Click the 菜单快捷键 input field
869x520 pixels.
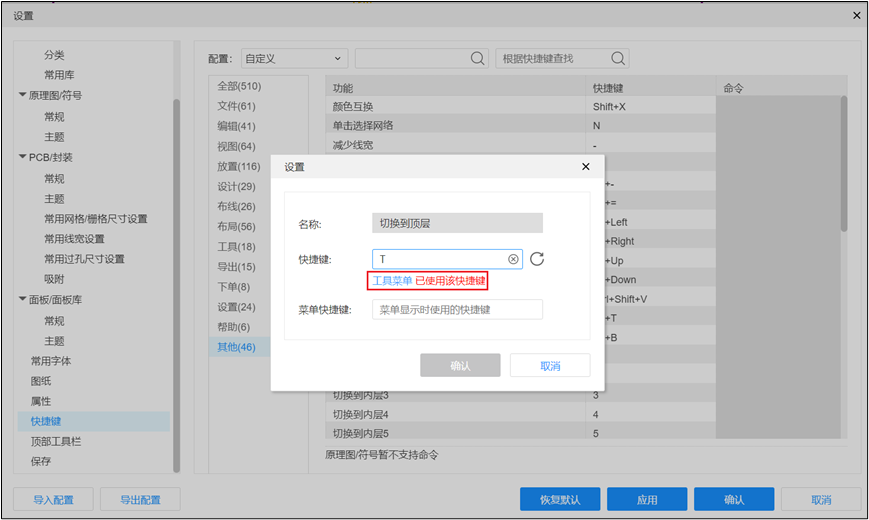457,309
